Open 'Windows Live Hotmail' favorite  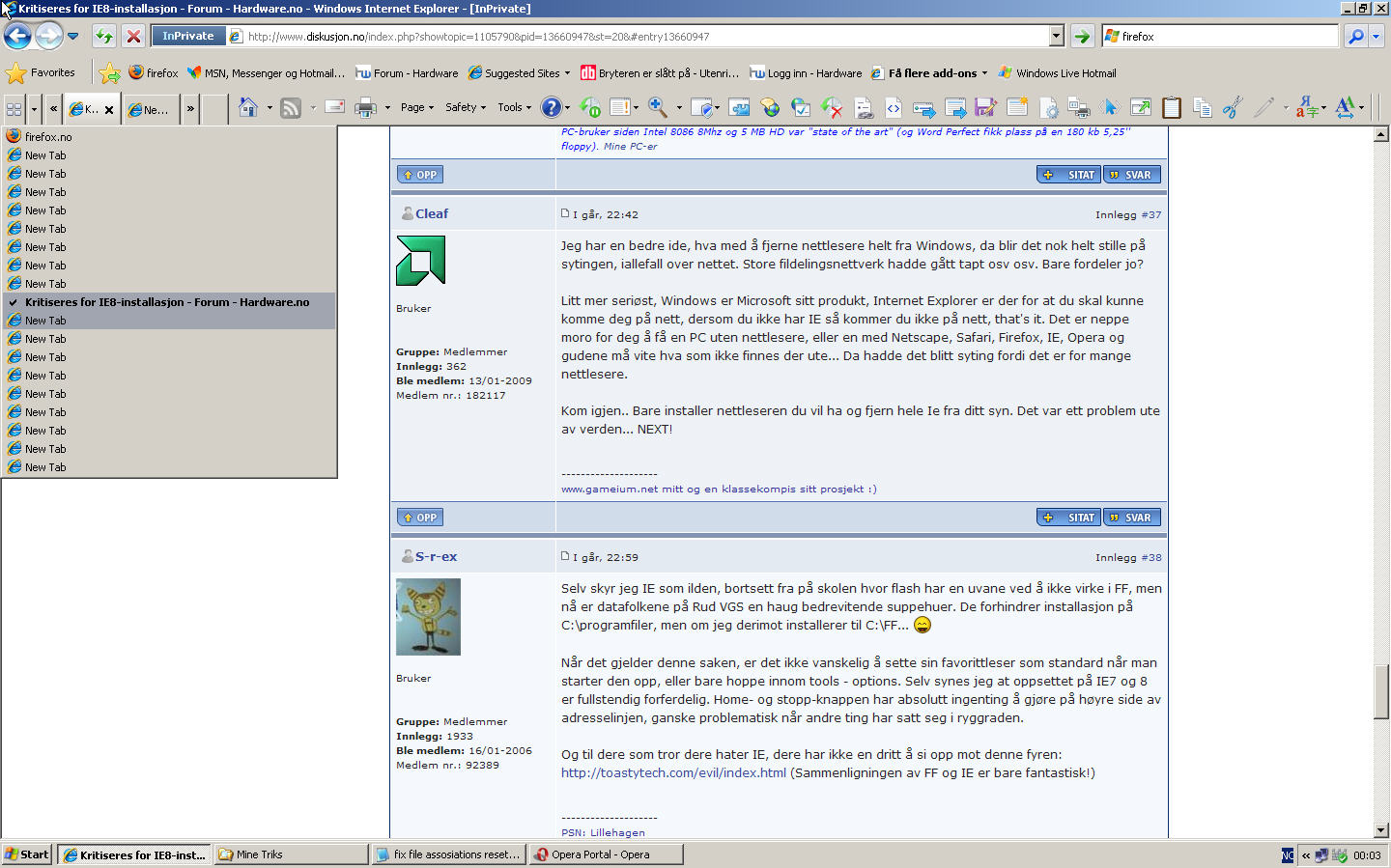1057,72
